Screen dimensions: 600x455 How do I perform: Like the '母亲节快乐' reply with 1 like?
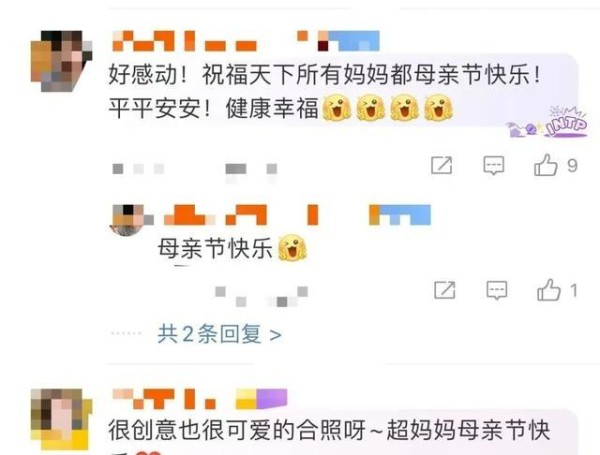(548, 289)
